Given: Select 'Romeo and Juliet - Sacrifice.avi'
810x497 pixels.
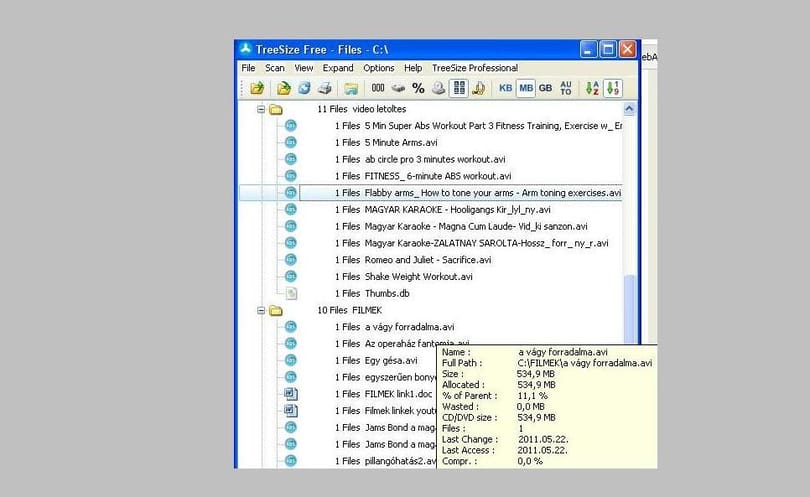Looking at the screenshot, I should click(413, 260).
